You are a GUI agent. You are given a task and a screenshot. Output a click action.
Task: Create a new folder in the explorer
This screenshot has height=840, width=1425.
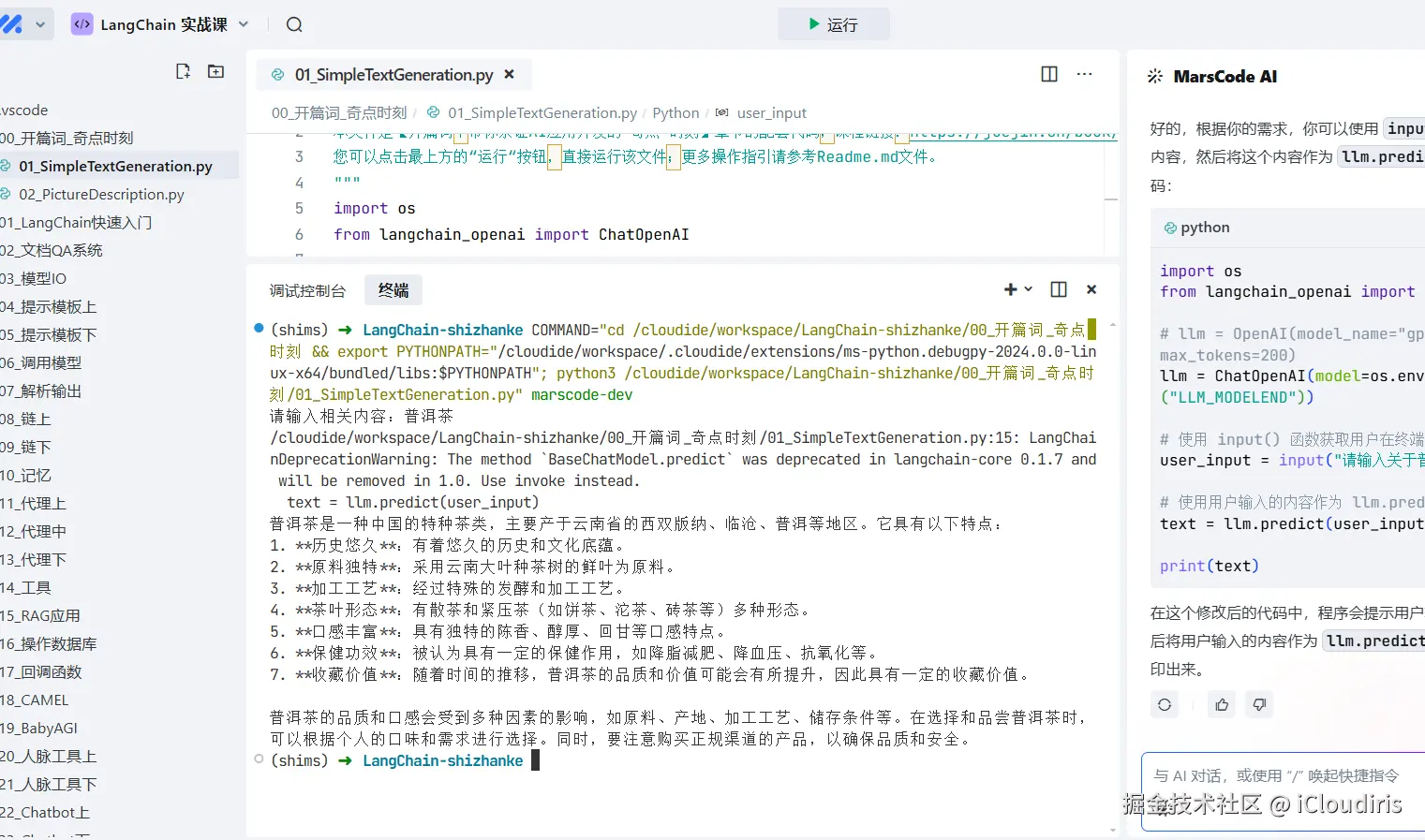coord(215,70)
